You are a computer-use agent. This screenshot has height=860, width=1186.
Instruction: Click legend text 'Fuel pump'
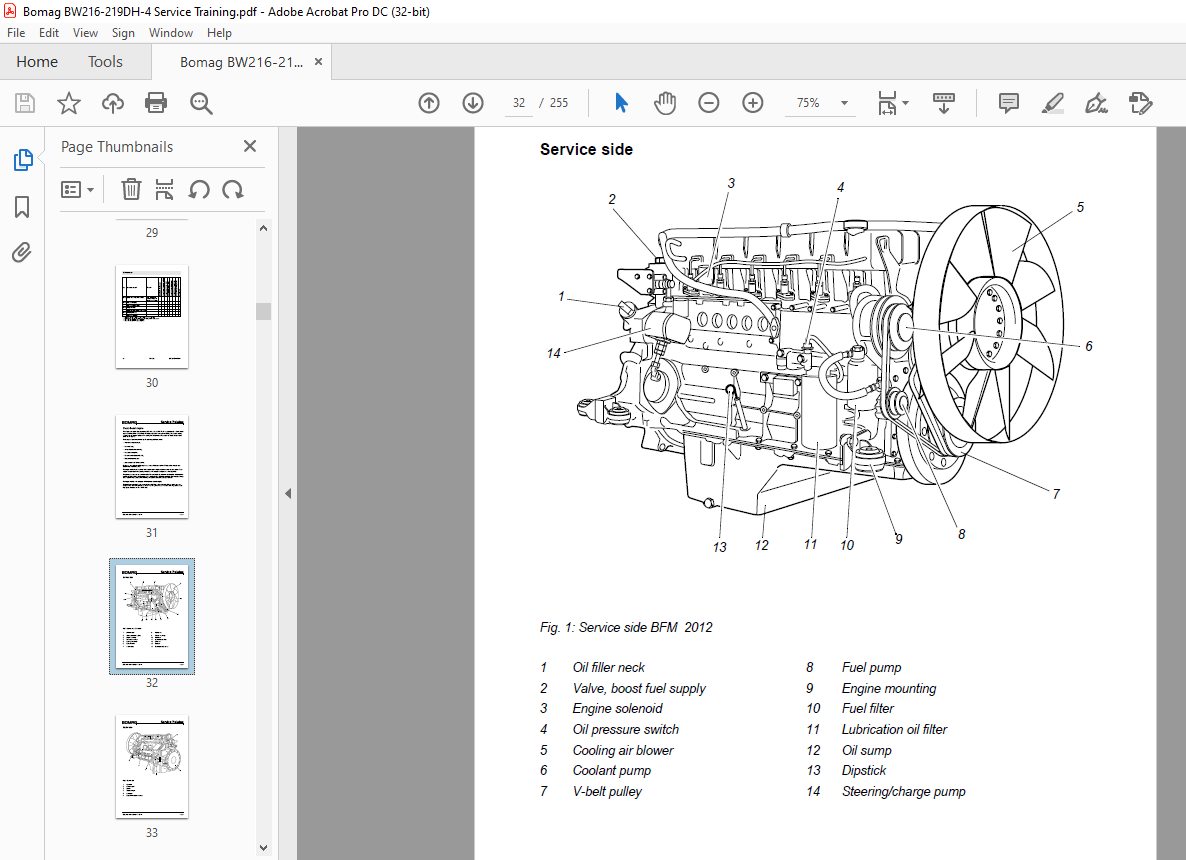pos(871,667)
